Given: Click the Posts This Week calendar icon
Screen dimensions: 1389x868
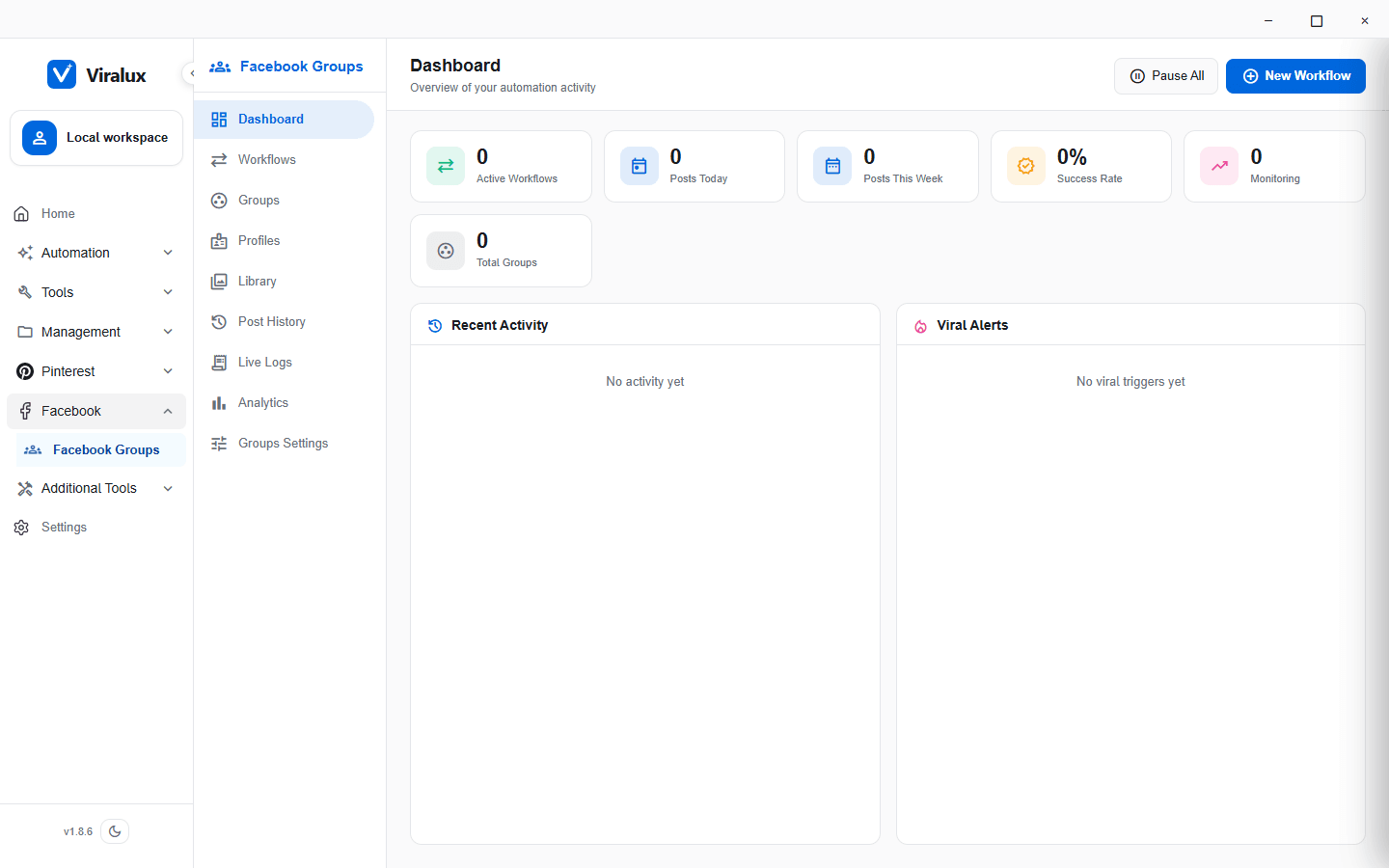Looking at the screenshot, I should 832,166.
